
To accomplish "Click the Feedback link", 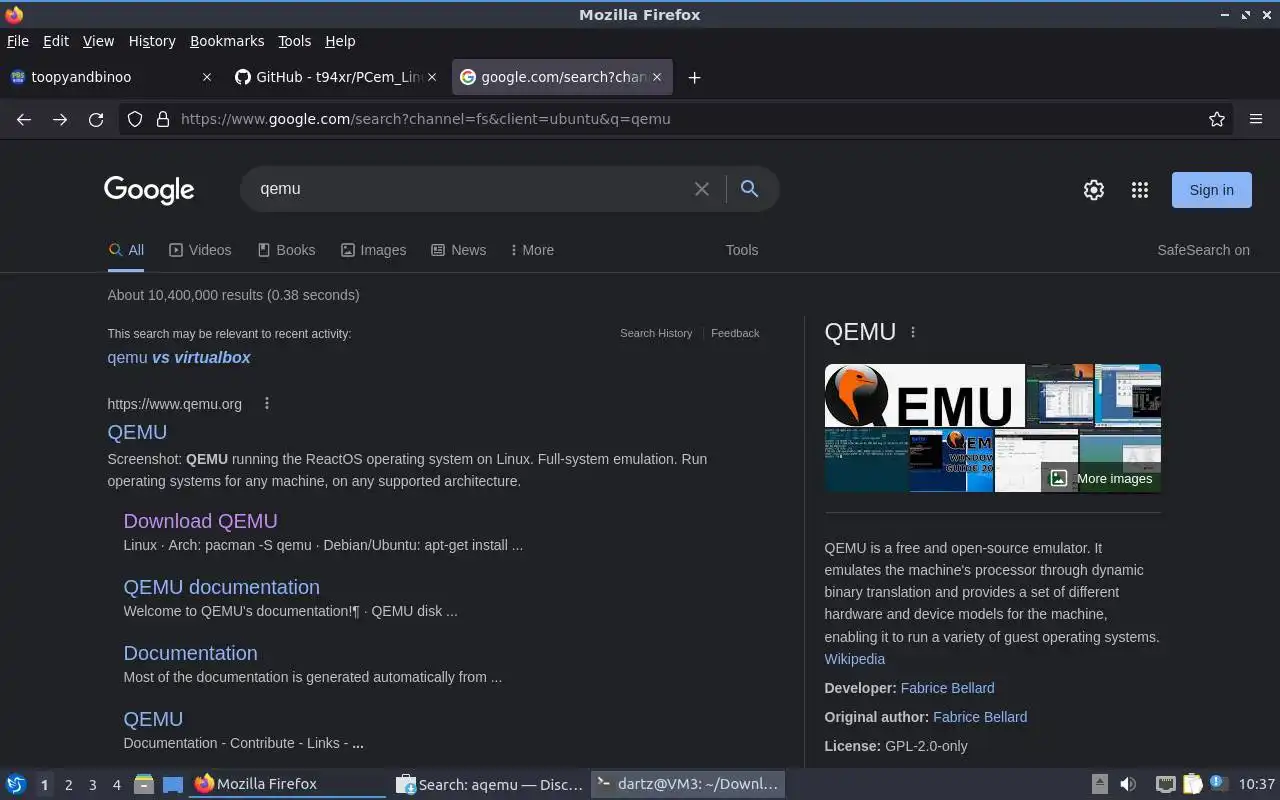I will pos(735,333).
